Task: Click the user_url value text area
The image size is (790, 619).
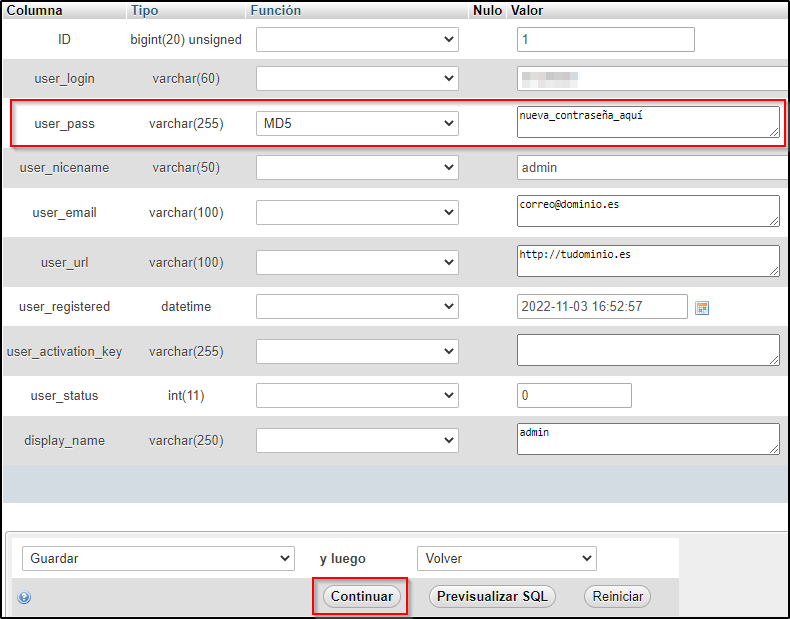Action: coord(647,261)
